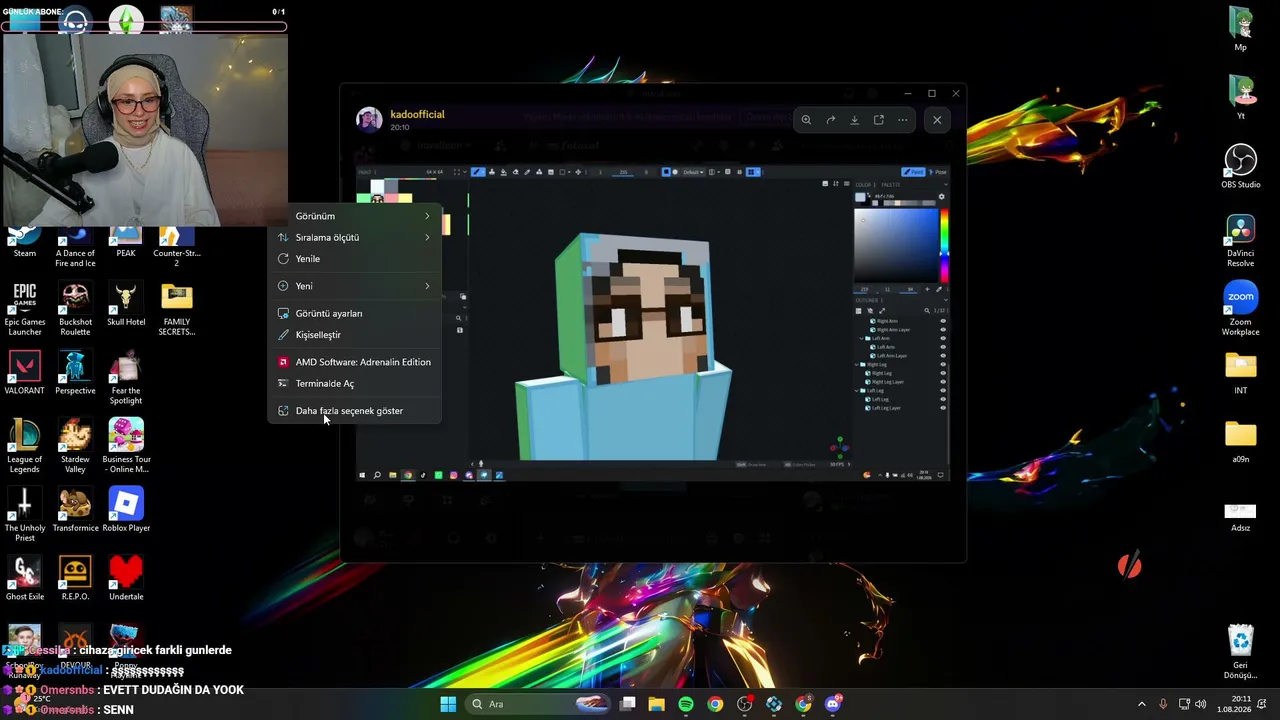The width and height of the screenshot is (1280, 720).
Task: Select the Geri Dönüşüm recycle bin
Action: tap(1241, 652)
